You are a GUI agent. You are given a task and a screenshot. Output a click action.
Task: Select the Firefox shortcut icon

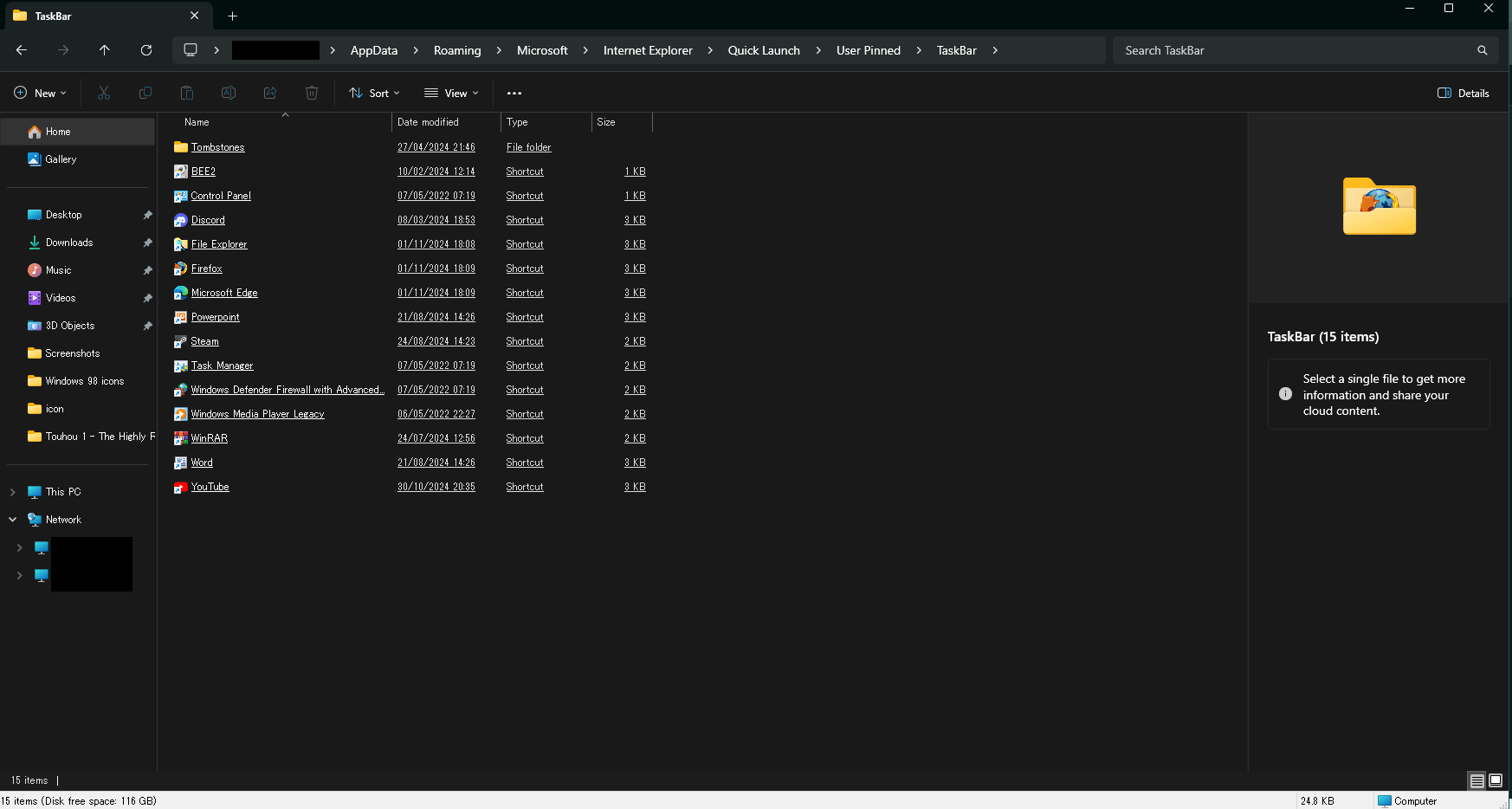181,269
